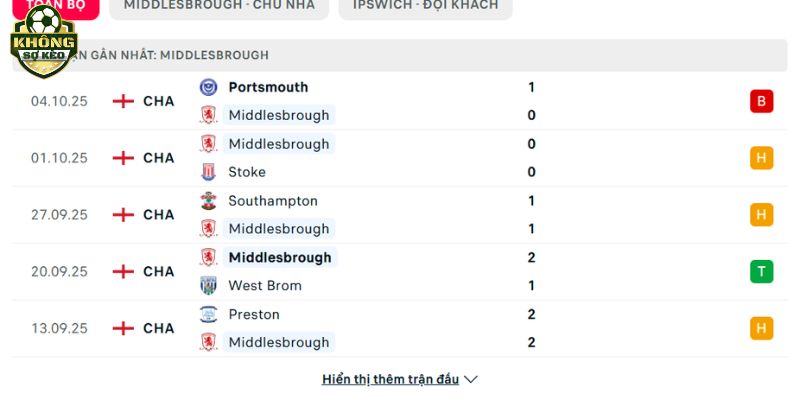Click the Southampton club crest icon

208,201
